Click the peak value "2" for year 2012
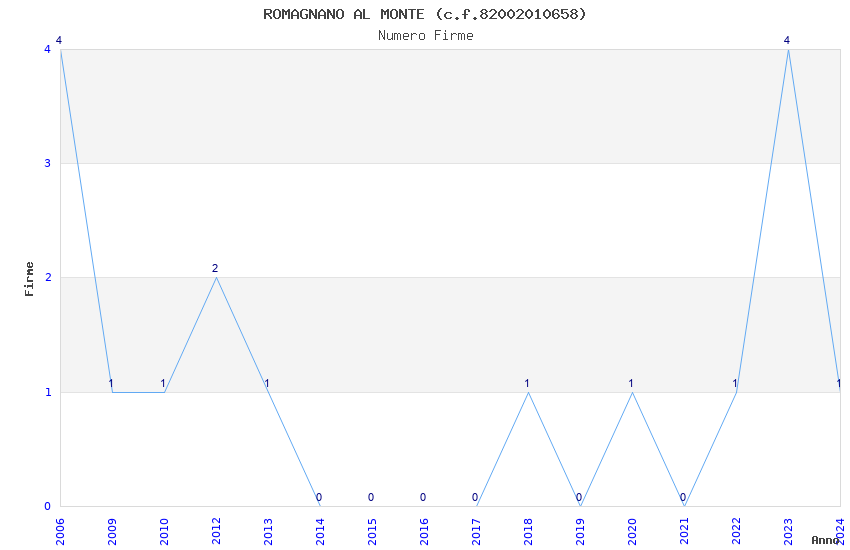Image resolution: width=850 pixels, height=550 pixels. (215, 268)
